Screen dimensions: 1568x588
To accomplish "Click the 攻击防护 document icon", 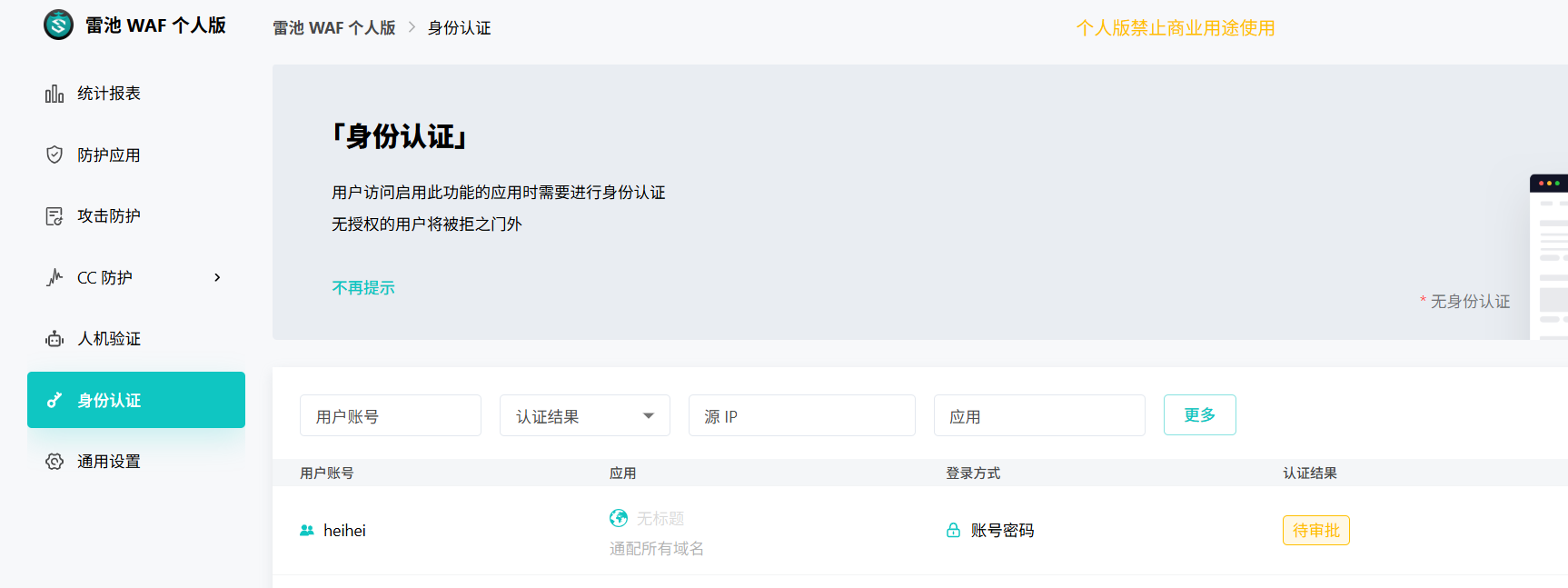I will tap(55, 216).
